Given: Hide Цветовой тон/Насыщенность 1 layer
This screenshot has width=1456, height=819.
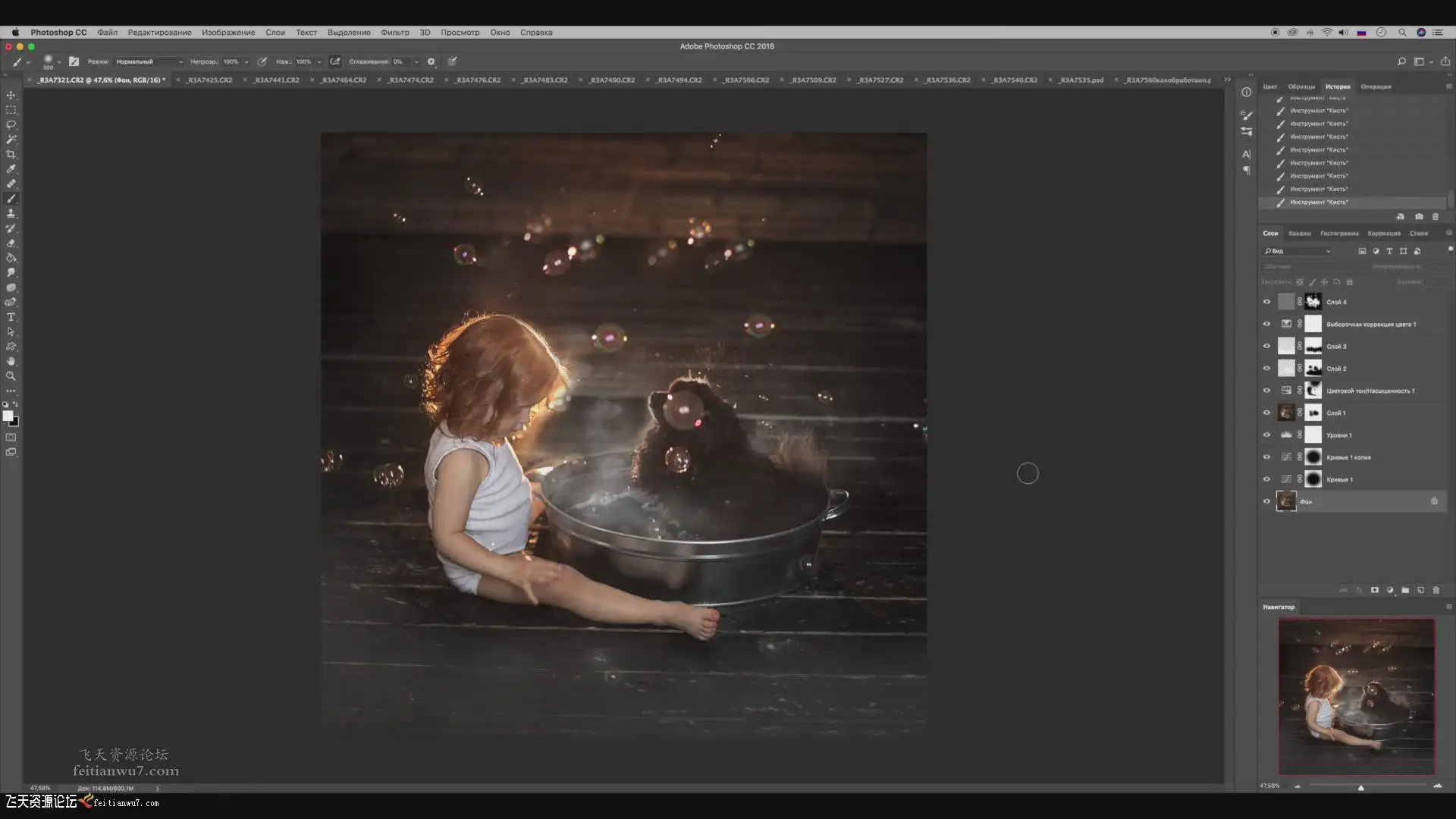Looking at the screenshot, I should coord(1266,391).
